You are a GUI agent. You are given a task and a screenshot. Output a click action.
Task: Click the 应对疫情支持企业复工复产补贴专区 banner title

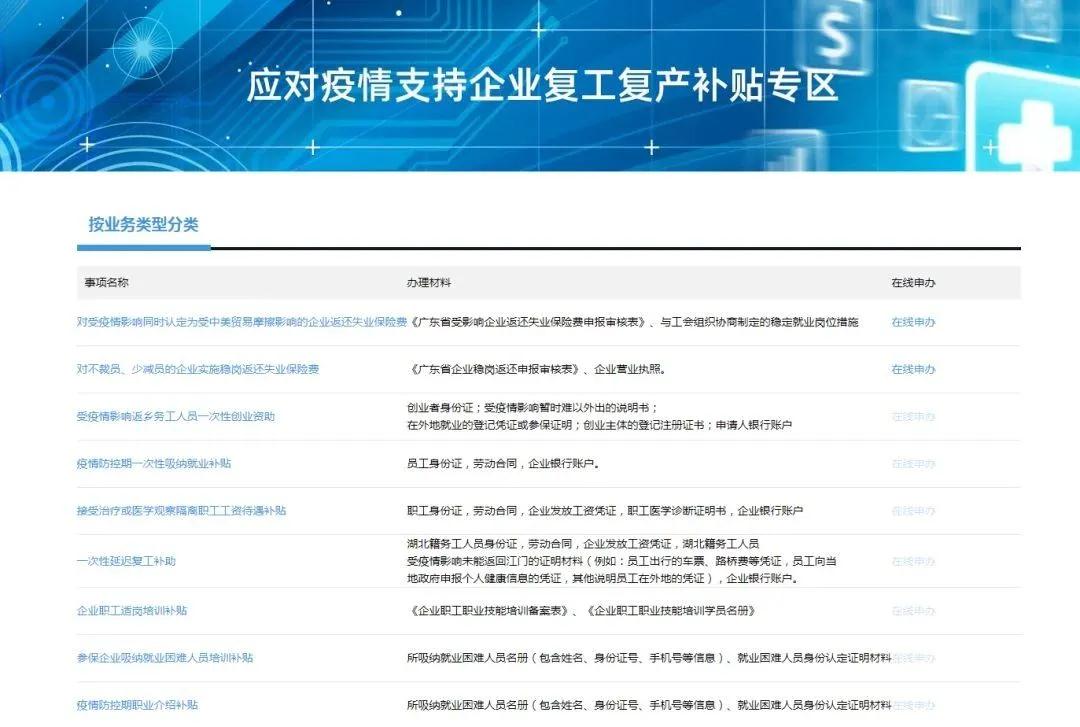click(x=542, y=86)
